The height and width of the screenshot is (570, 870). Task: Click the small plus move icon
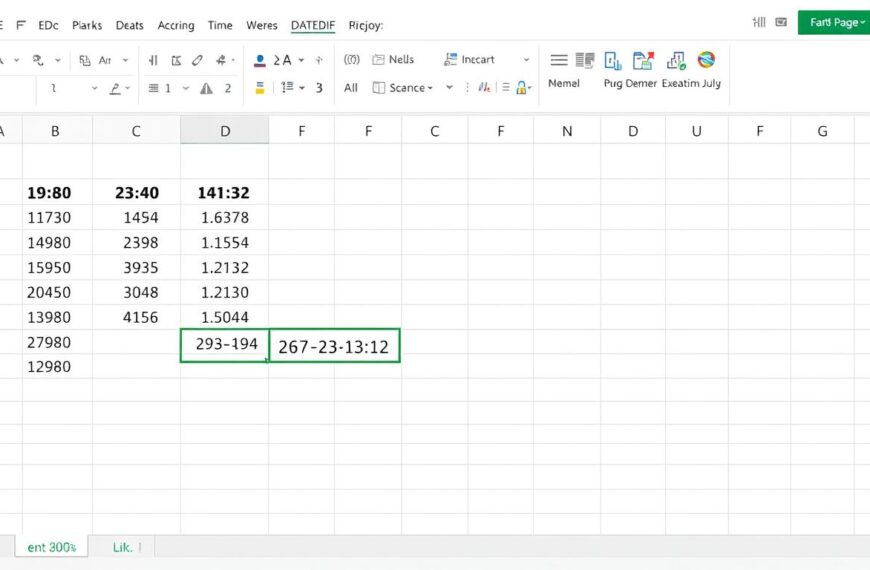coord(318,60)
